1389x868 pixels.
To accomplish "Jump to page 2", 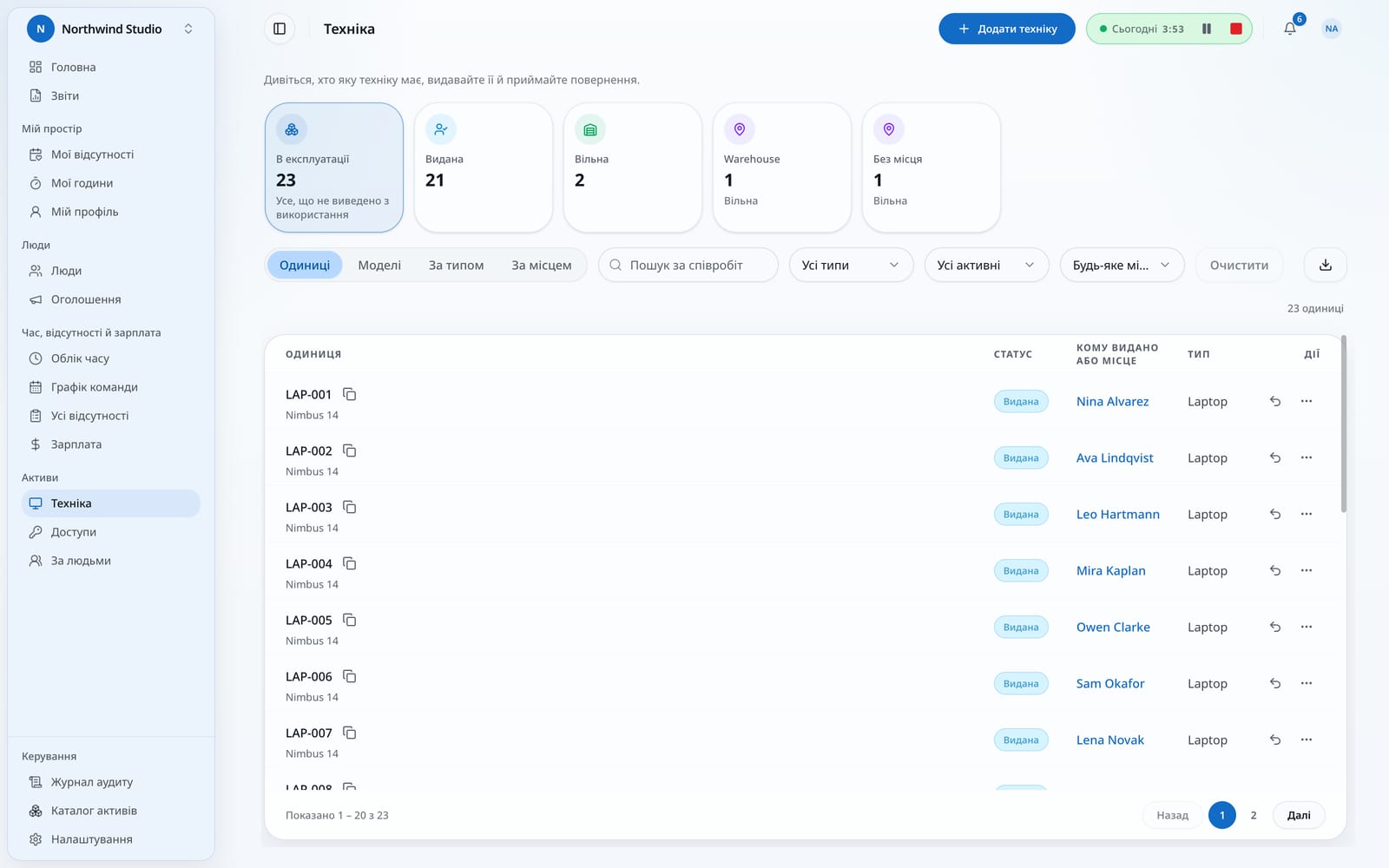I will (1253, 815).
